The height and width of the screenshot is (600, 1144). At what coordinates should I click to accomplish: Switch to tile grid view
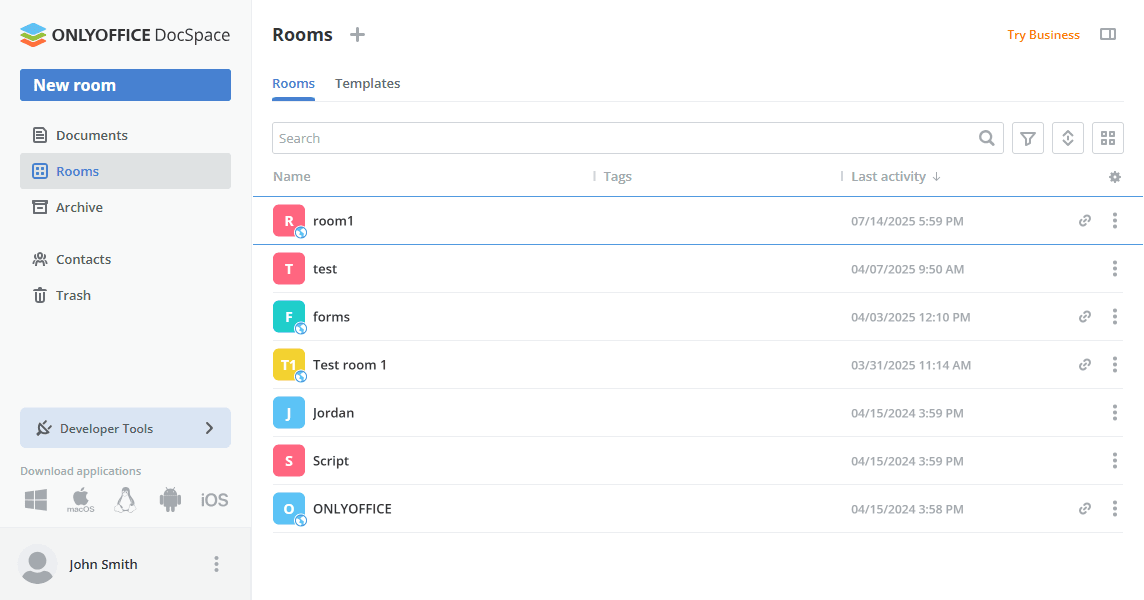[x=1108, y=138]
